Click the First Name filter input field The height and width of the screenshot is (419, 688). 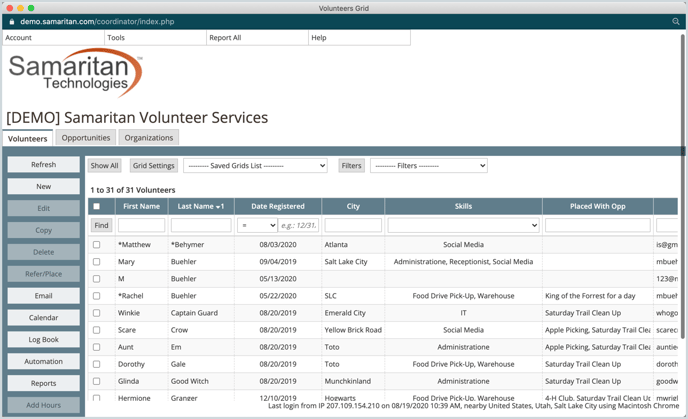[141, 226]
